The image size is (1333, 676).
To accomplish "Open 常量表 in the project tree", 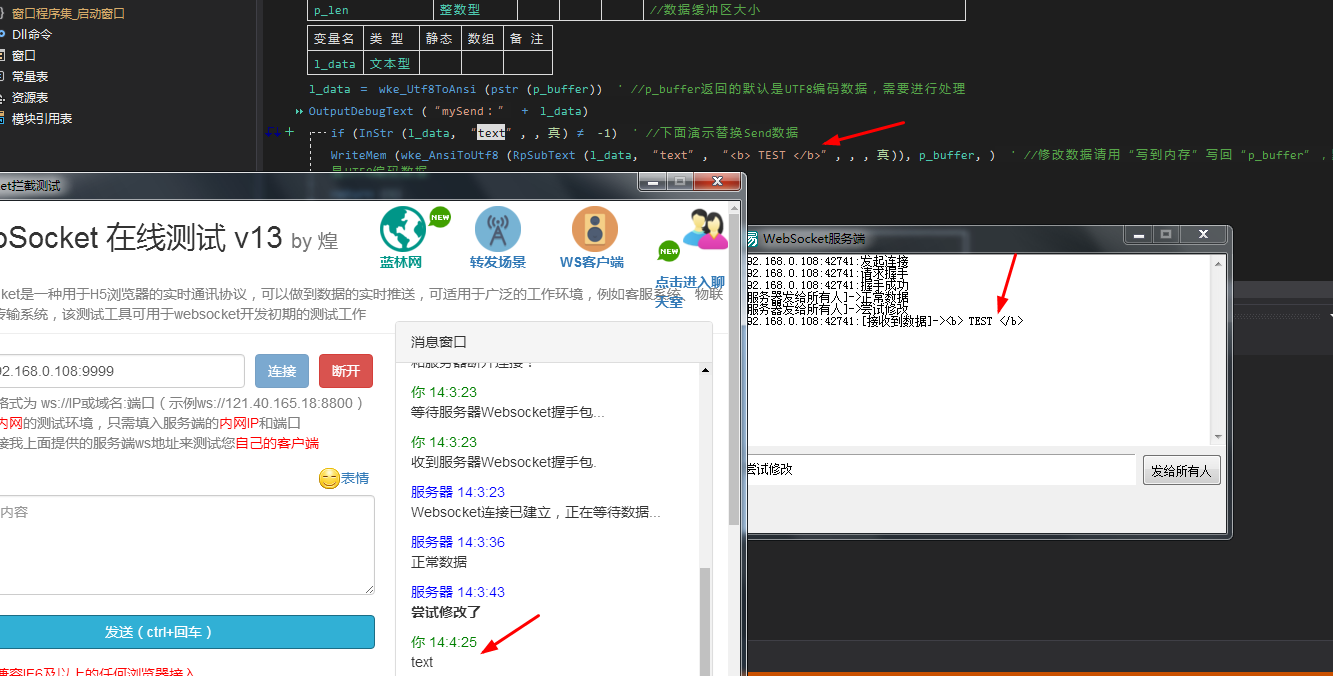I will coord(29,76).
